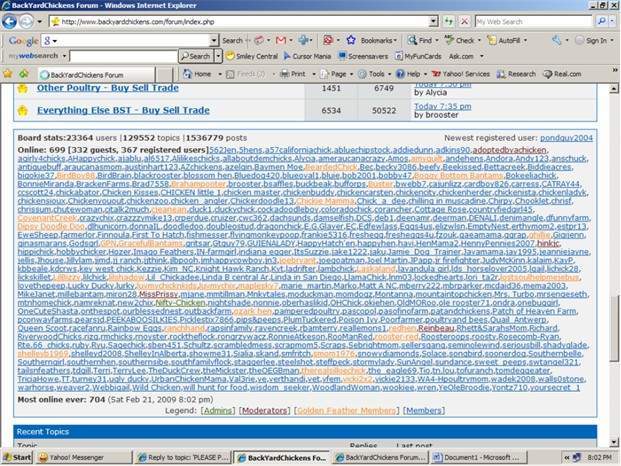
Task: Click the Help question mark icon
Action: [400, 74]
